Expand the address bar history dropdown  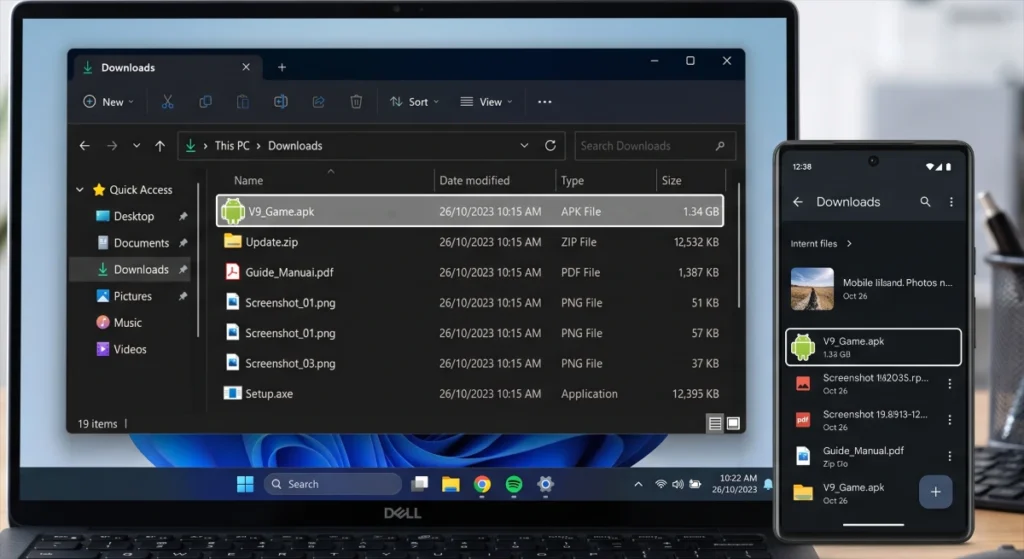[524, 146]
